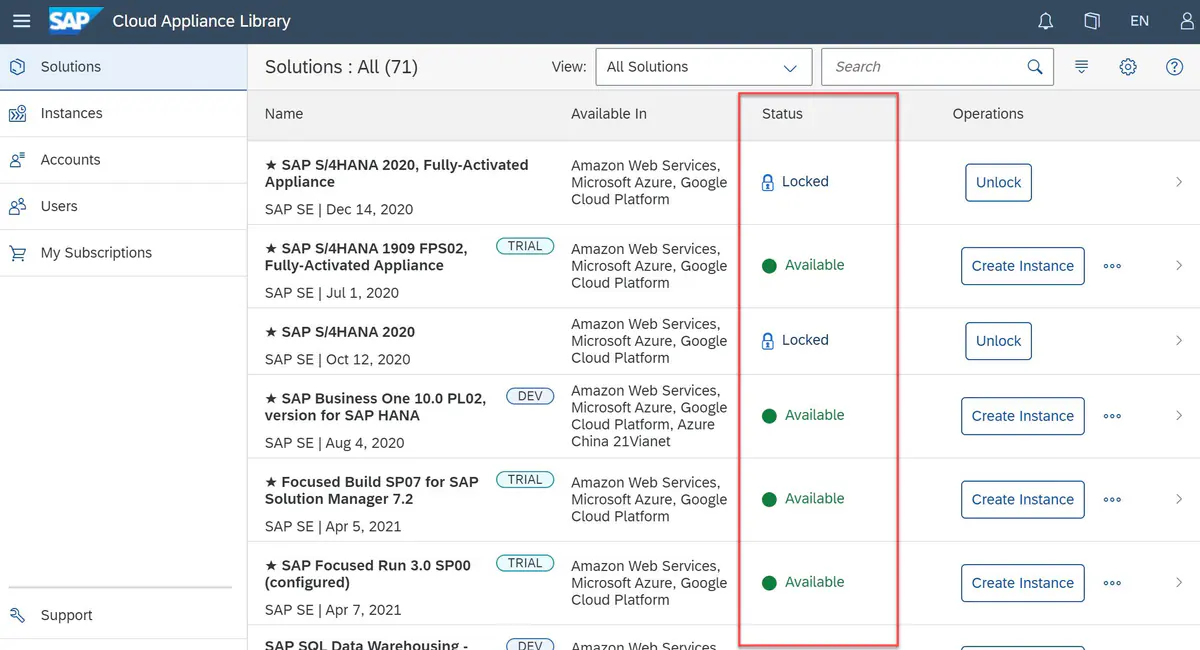The height and width of the screenshot is (650, 1200).
Task: Open My Subscriptions in sidebar
Action: point(124,253)
